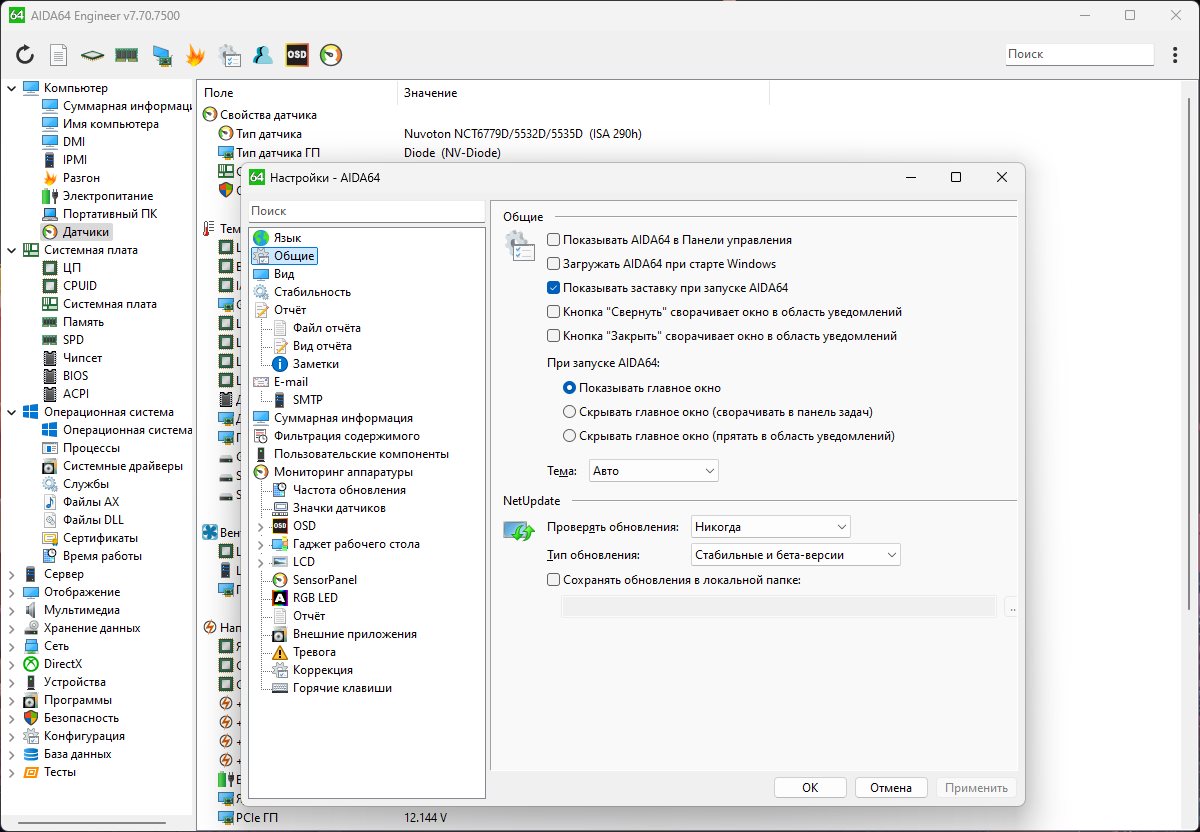Select Электропитание in main window tree

click(97, 196)
